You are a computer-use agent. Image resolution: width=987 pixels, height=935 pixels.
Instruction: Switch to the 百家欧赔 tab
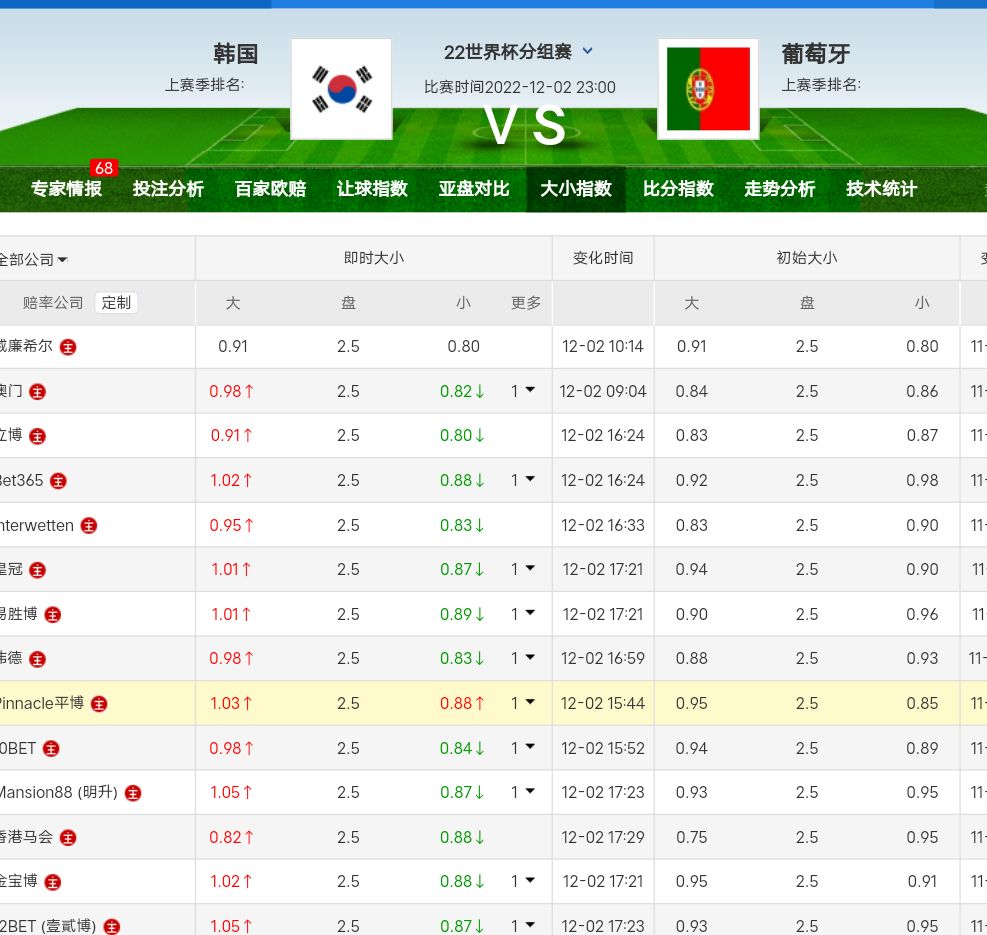click(x=270, y=189)
